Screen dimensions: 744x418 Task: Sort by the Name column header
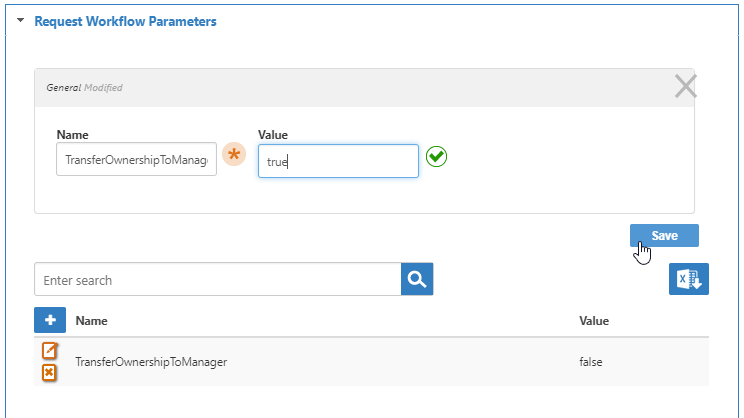click(x=92, y=321)
